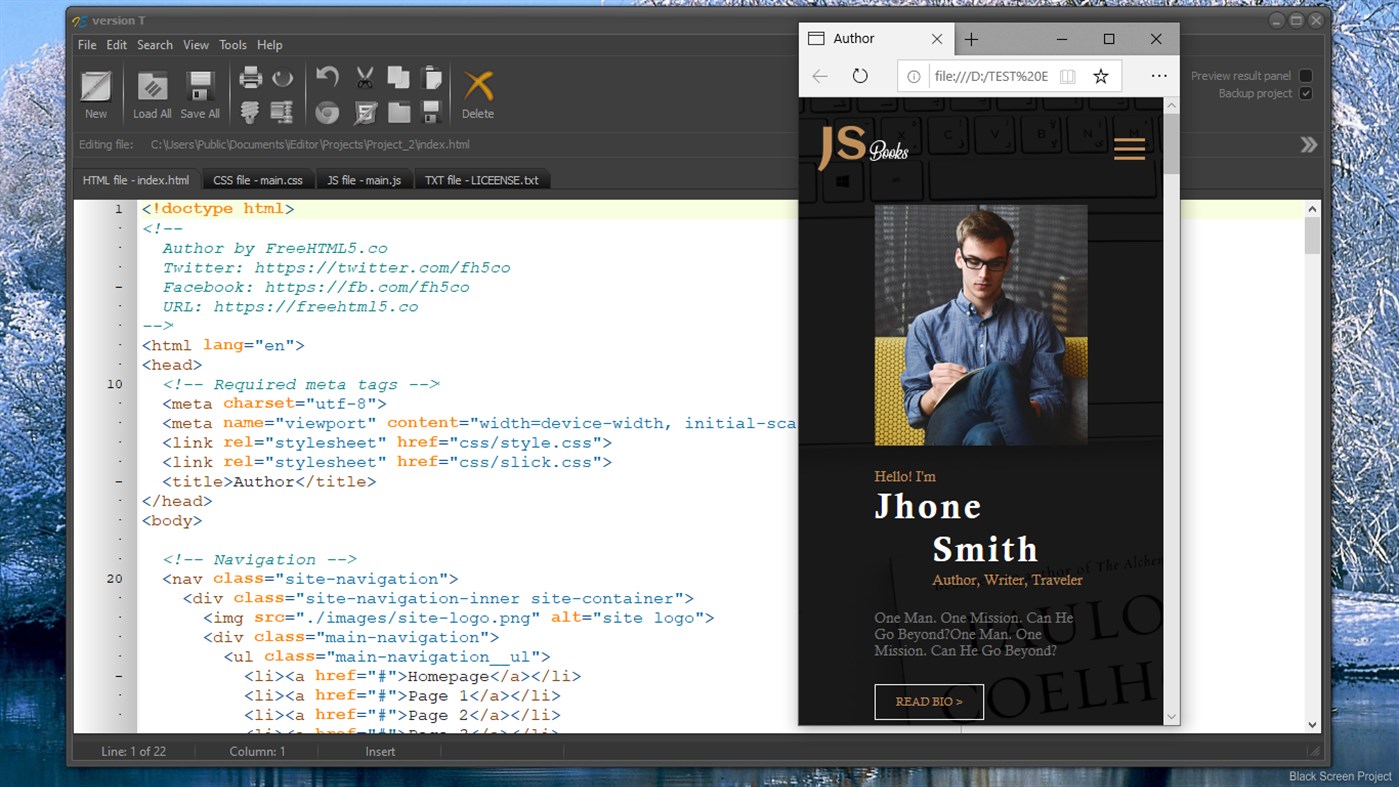The width and height of the screenshot is (1399, 787).
Task: Click the line 1 doctype html code
Action: [x=218, y=209]
